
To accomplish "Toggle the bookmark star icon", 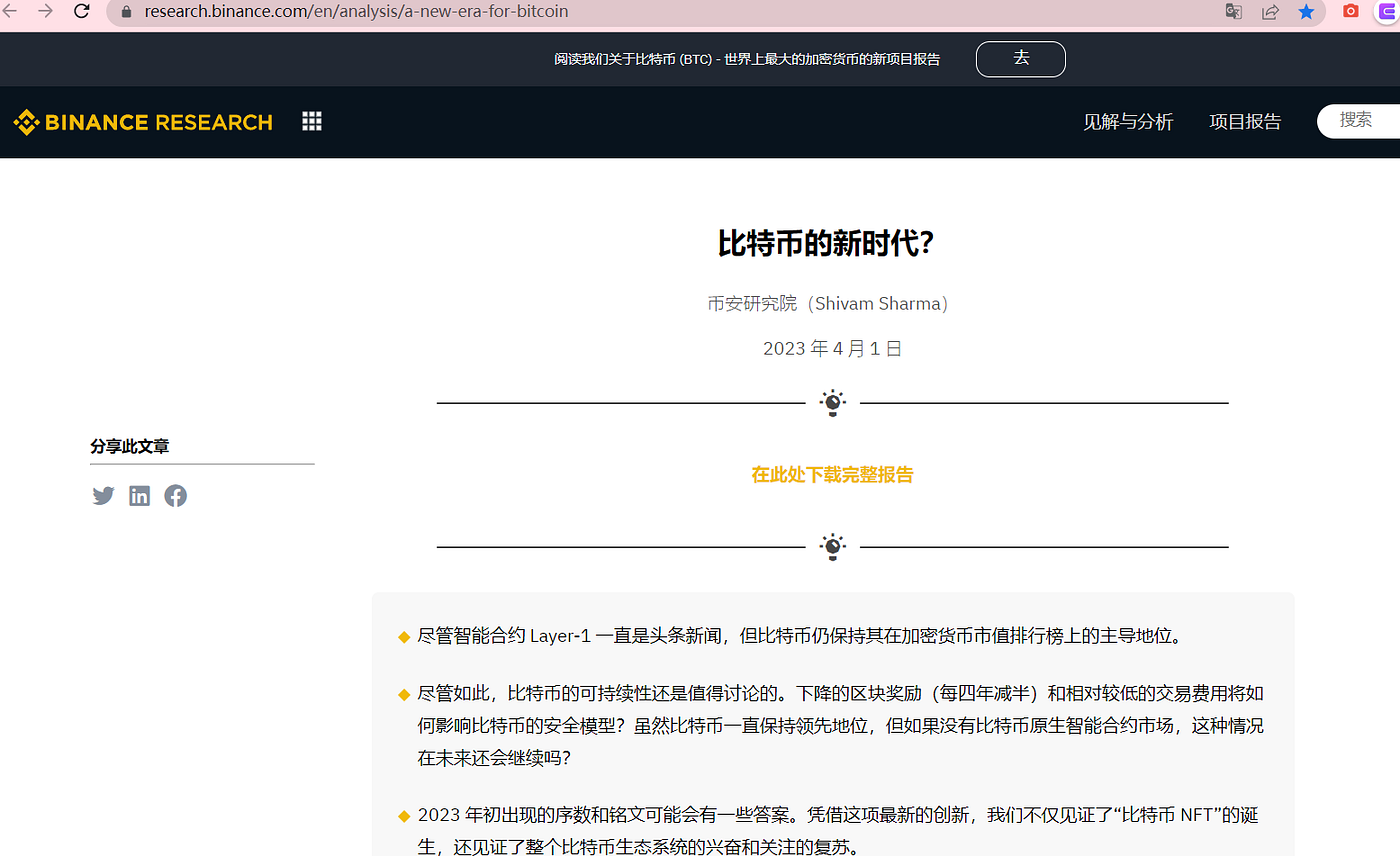I will pyautogui.click(x=1306, y=12).
